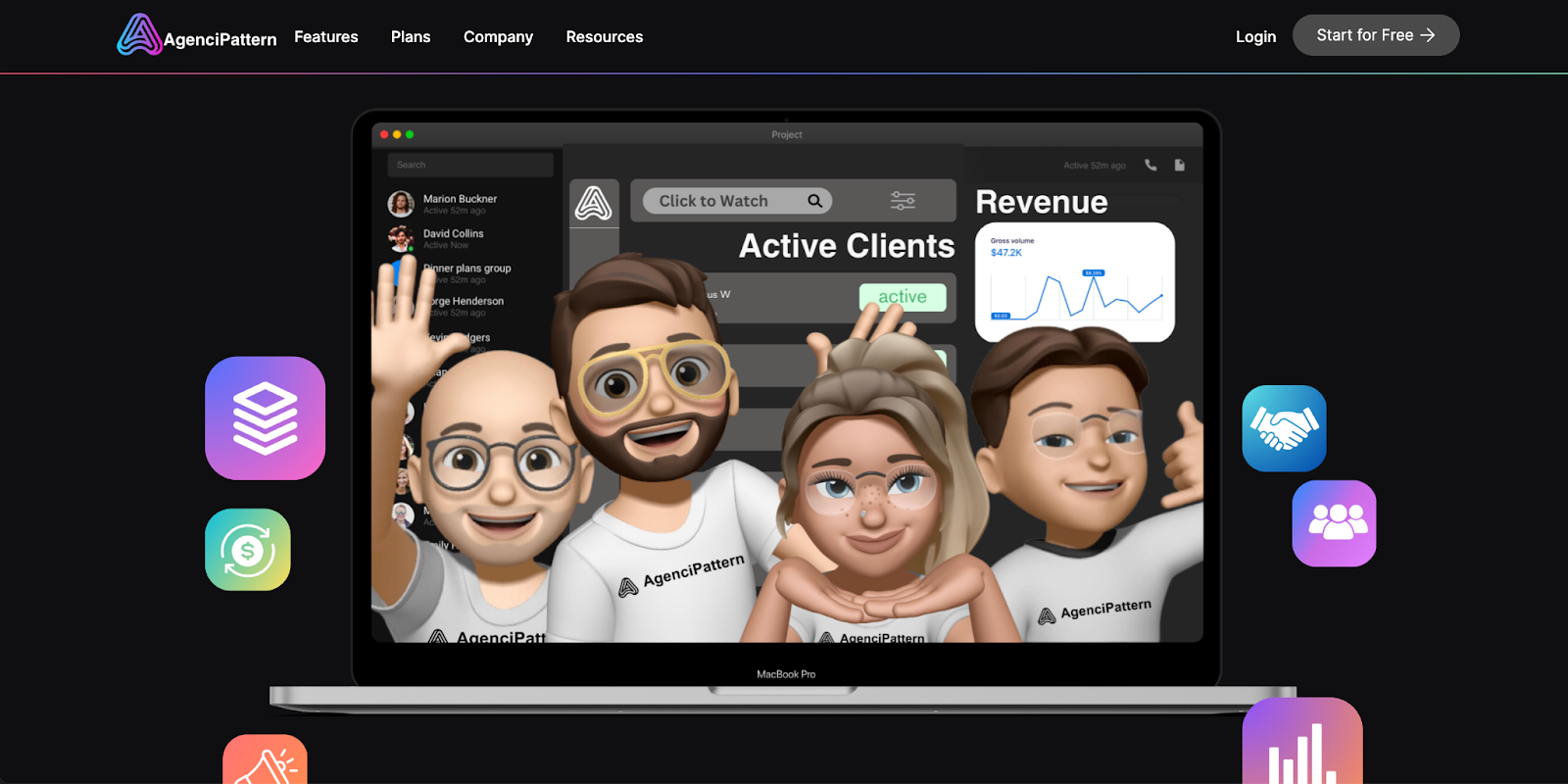This screenshot has height=784, width=1568.
Task: Select the David Collins contact
Action: pyautogui.click(x=472, y=238)
